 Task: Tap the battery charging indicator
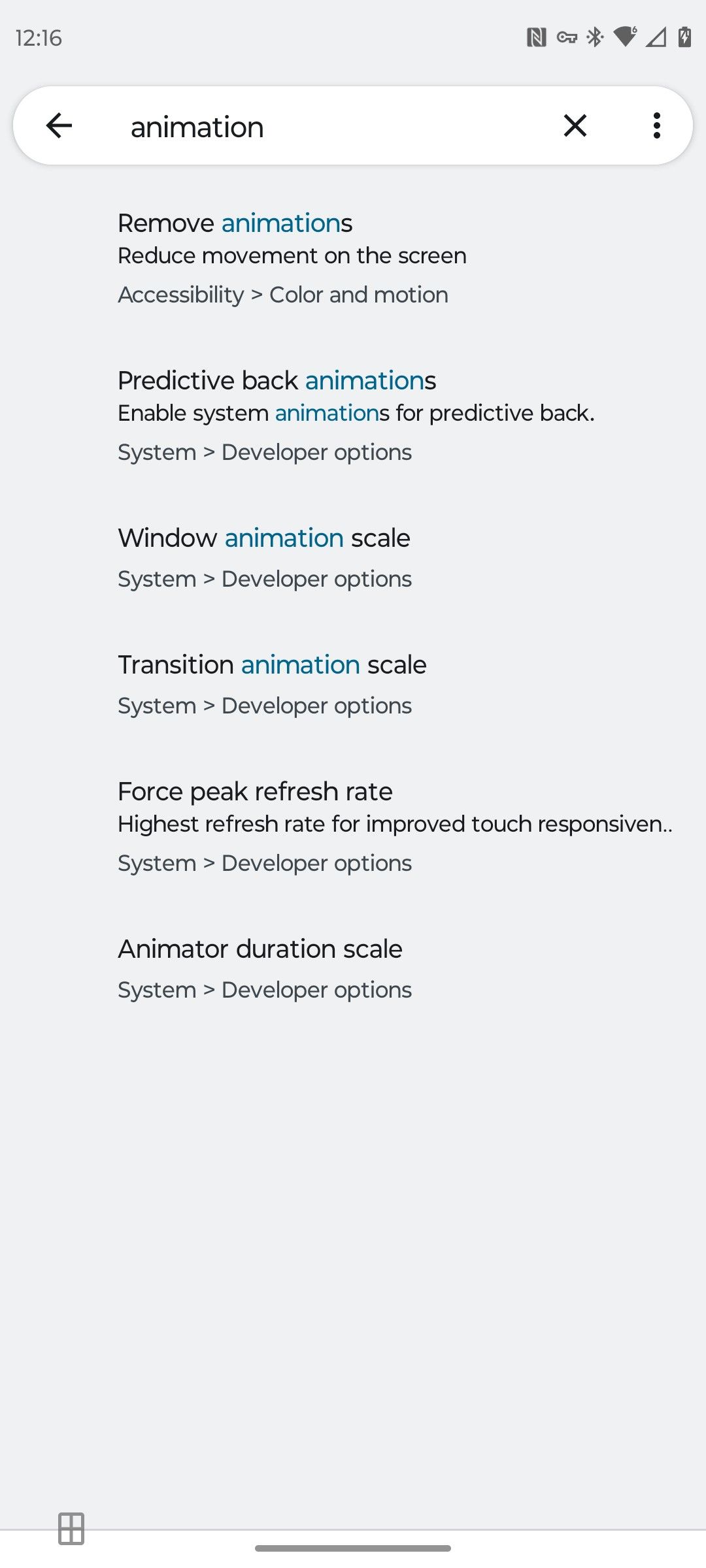pyautogui.click(x=683, y=37)
